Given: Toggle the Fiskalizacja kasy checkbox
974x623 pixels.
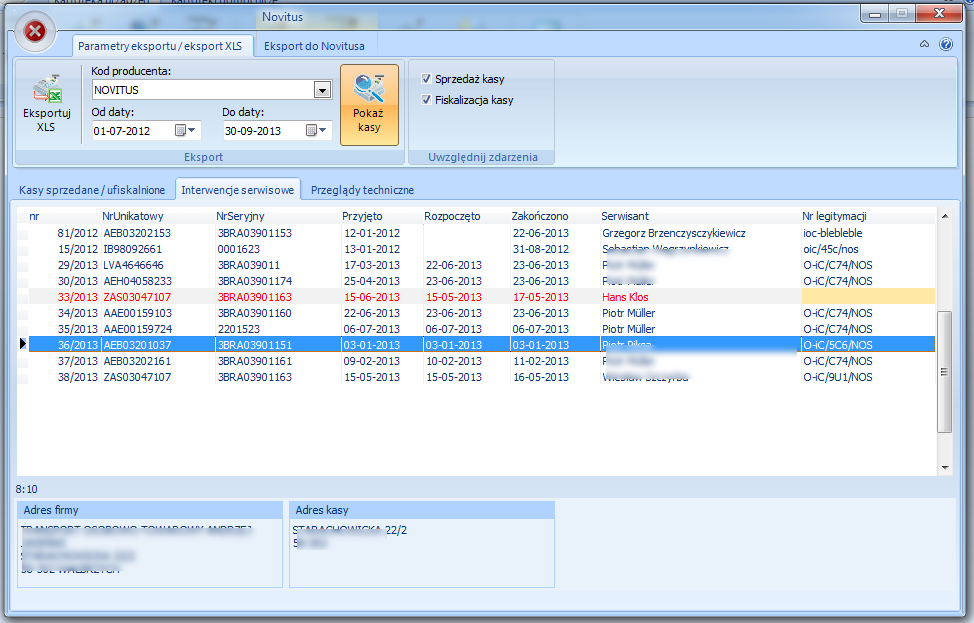Looking at the screenshot, I should point(426,99).
